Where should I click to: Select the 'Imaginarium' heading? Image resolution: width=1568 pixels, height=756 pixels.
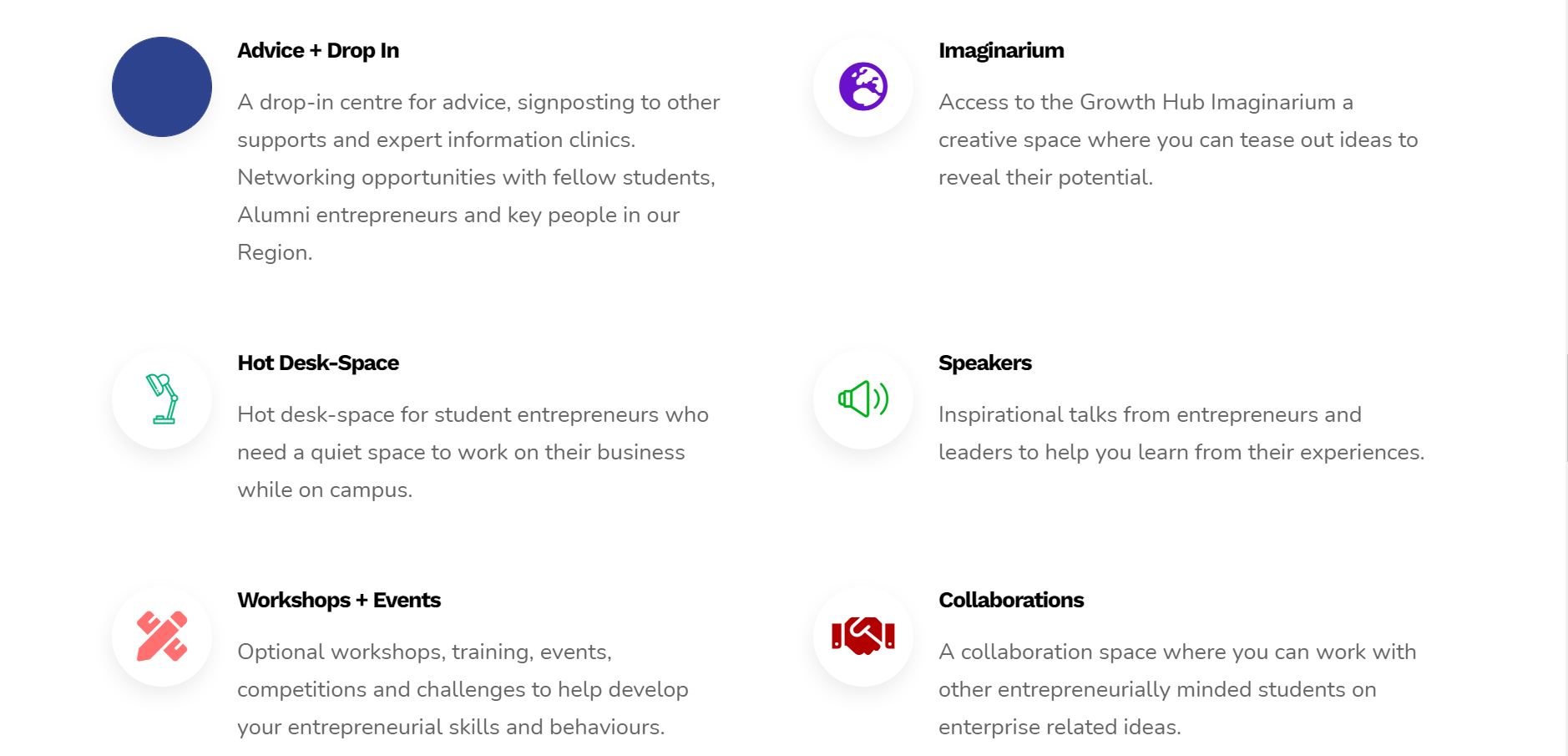tap(1001, 51)
